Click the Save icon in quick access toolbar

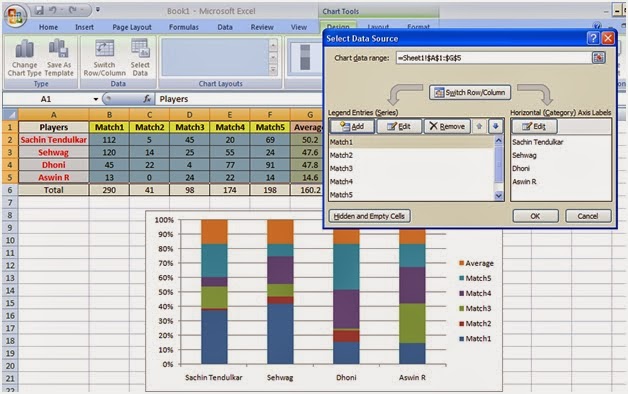[x=39, y=10]
